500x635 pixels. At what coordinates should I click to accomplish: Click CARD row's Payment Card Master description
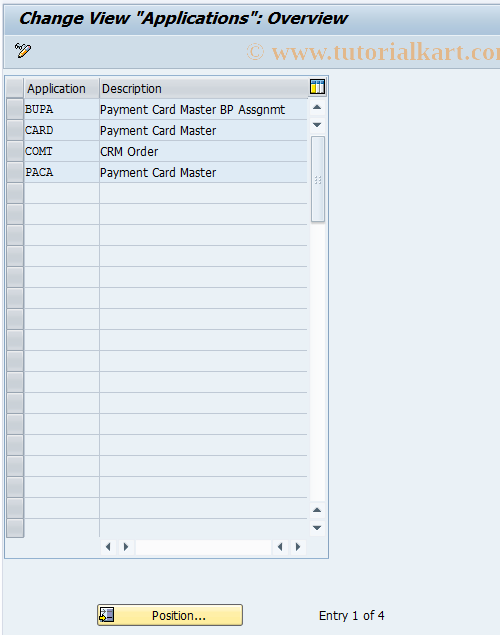tap(203, 130)
